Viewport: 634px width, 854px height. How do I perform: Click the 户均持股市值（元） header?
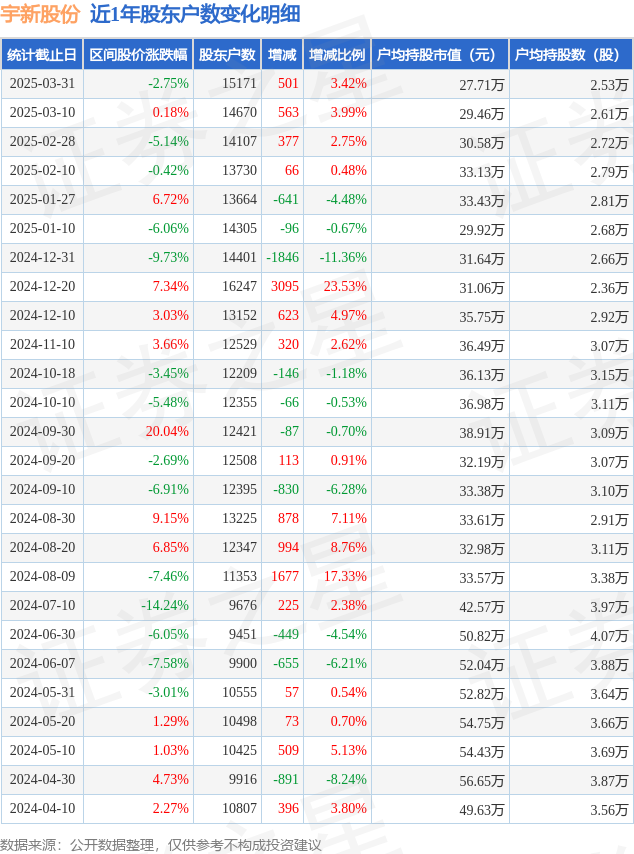click(440, 54)
